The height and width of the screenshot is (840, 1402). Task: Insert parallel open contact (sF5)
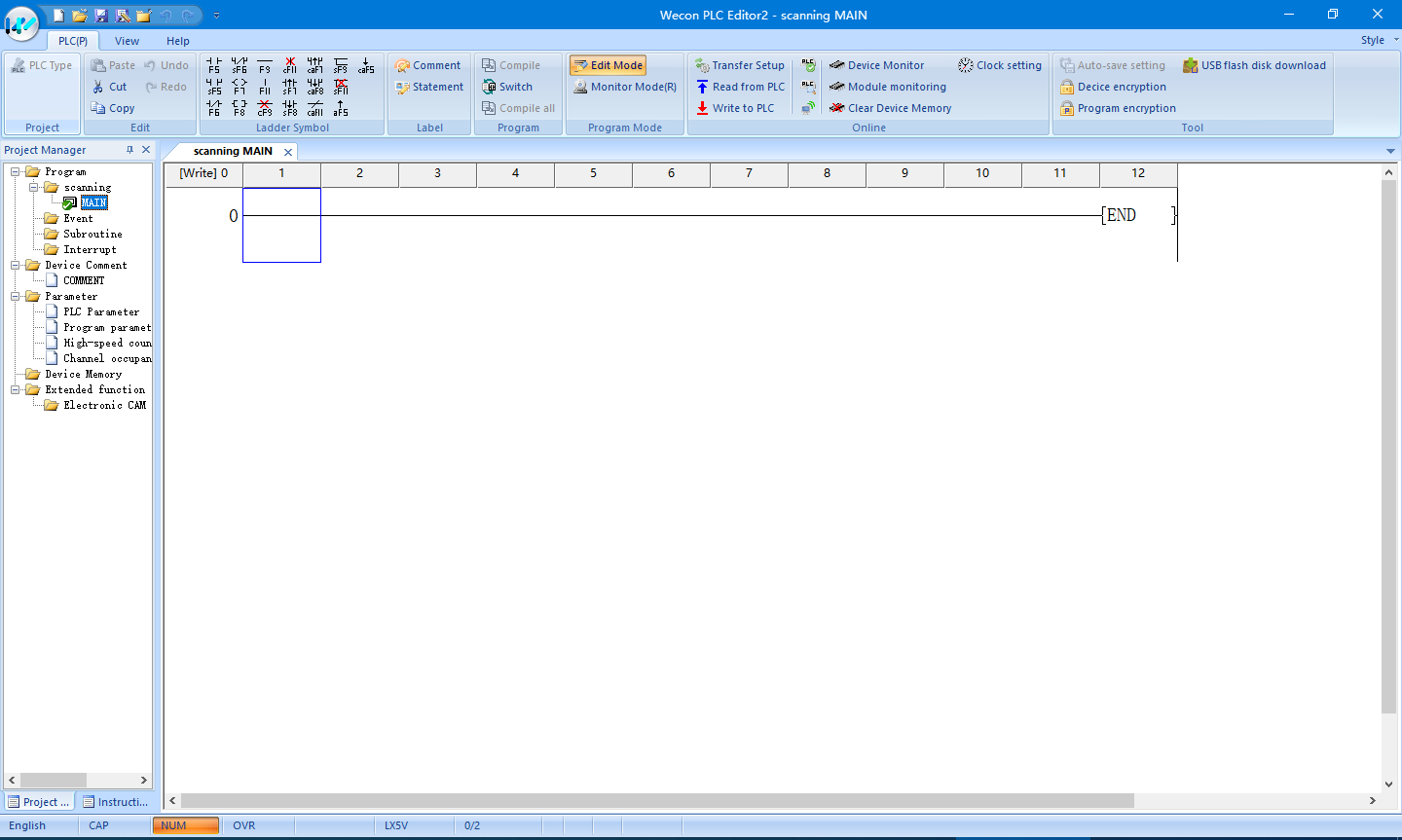click(214, 87)
